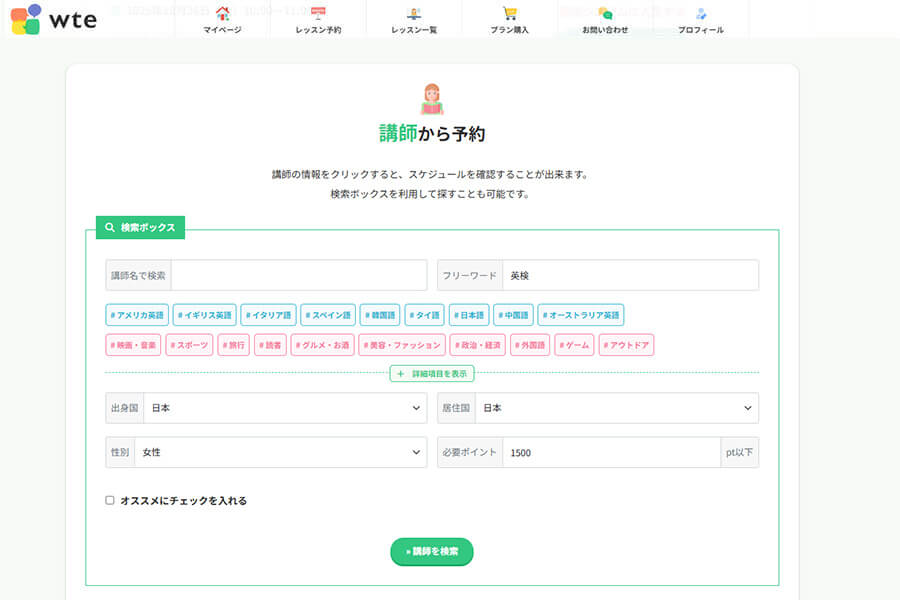Click the teacher avatar illustration above 講師から予約
900x600 pixels.
click(x=431, y=96)
